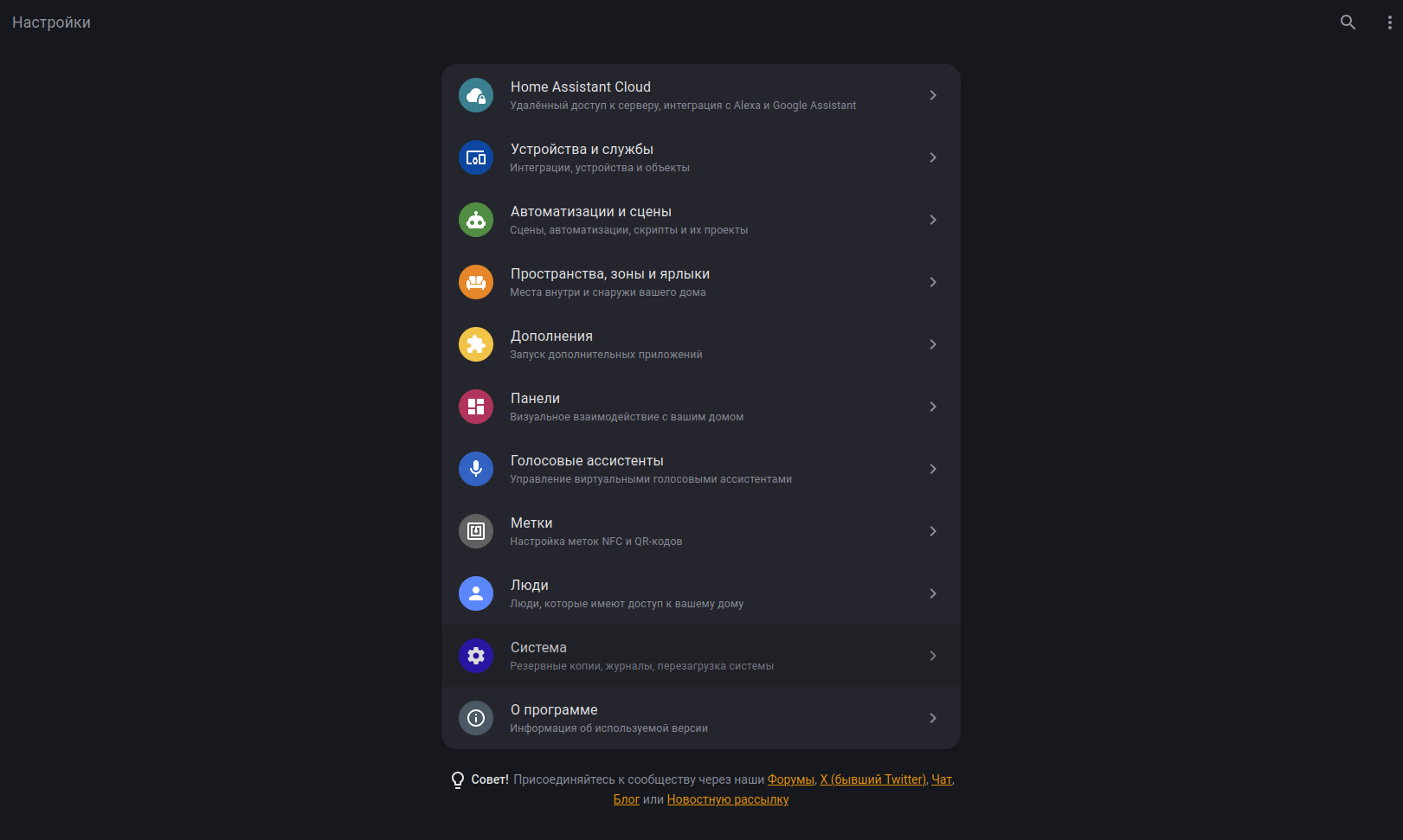Expand Устройства и службы chevron arrow
Image resolution: width=1403 pixels, height=840 pixels.
pos(933,157)
